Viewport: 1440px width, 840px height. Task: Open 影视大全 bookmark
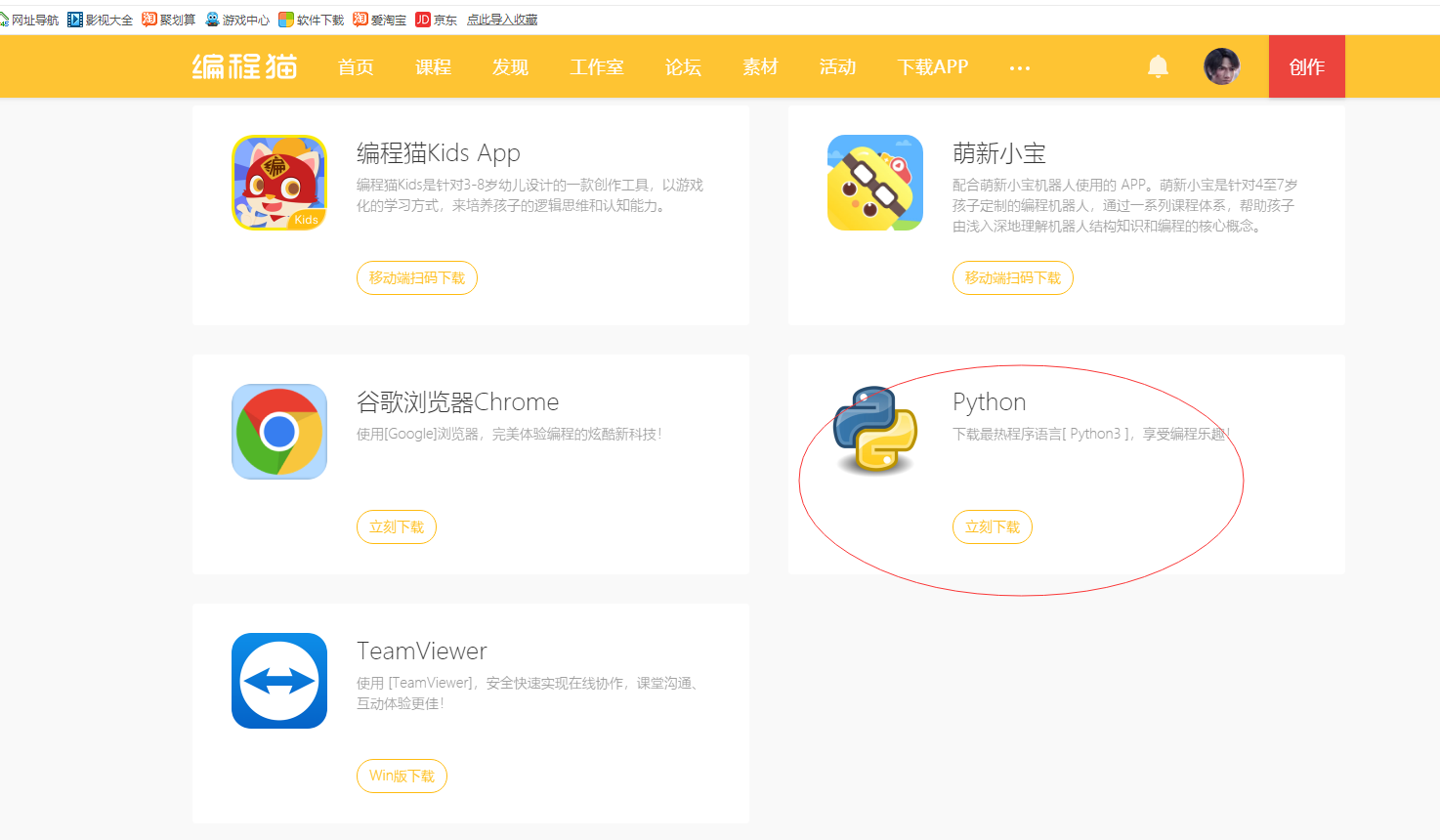pyautogui.click(x=101, y=20)
